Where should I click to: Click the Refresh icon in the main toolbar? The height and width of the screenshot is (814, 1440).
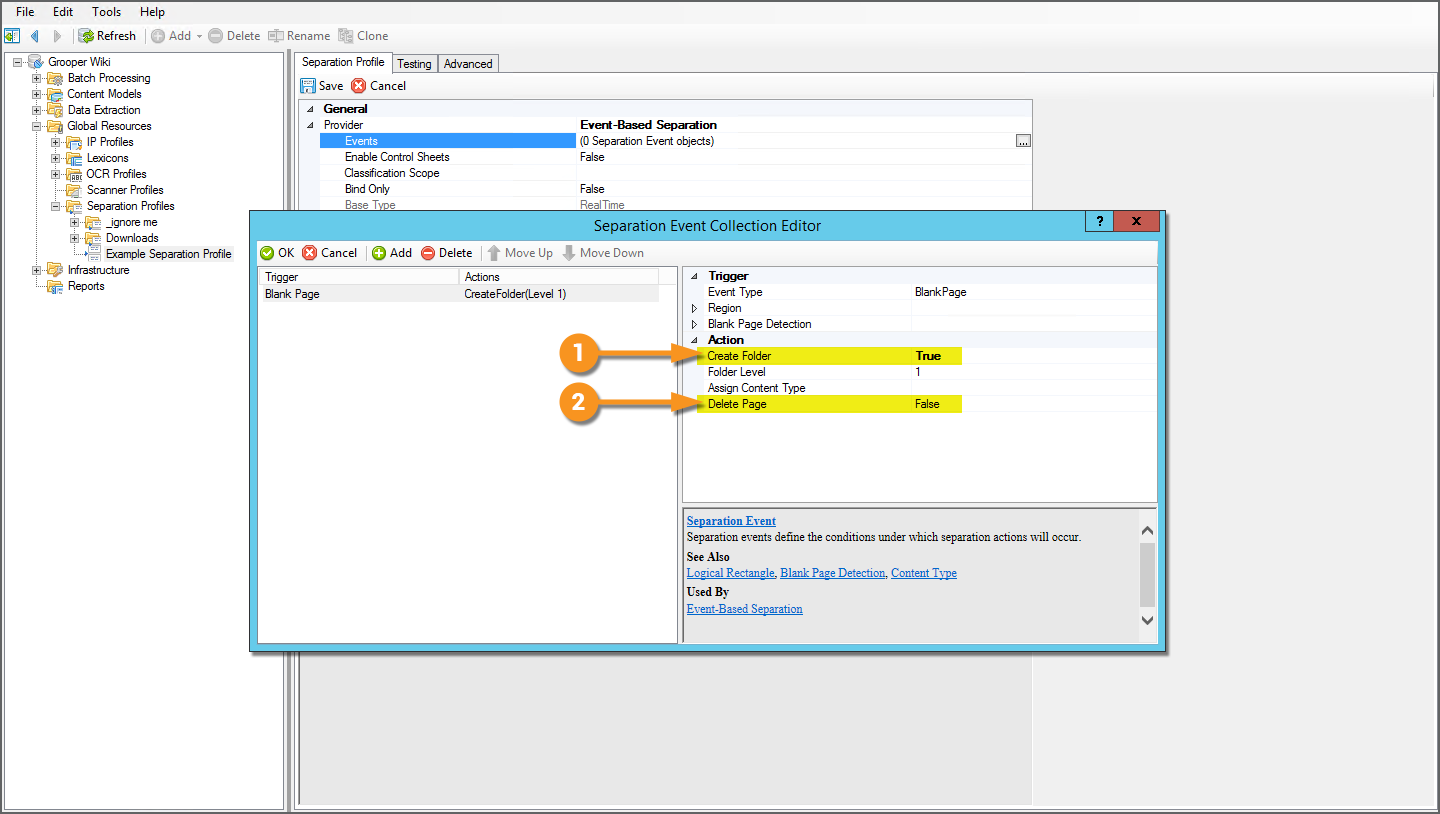(x=87, y=36)
